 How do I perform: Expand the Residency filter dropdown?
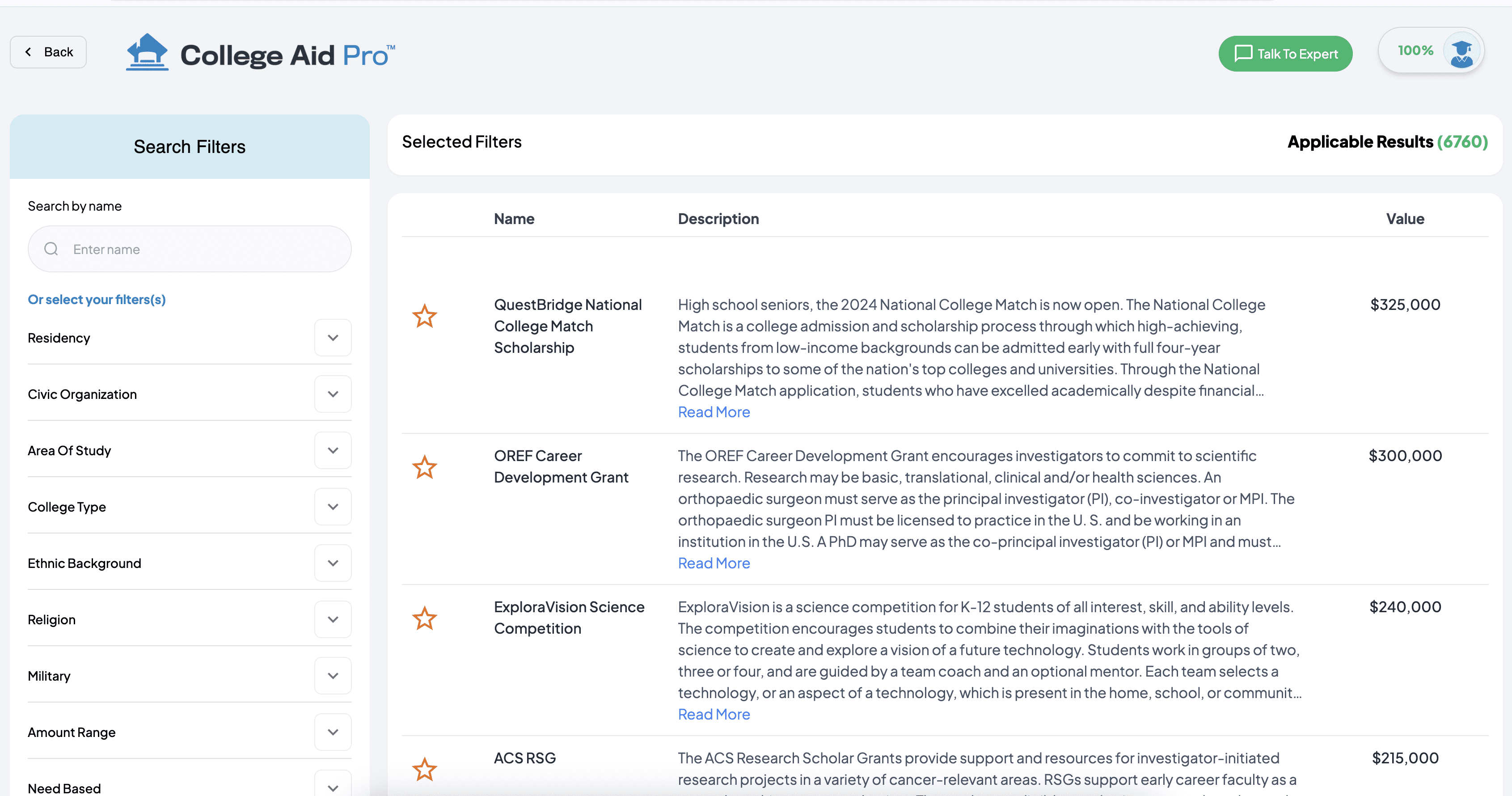click(333, 338)
